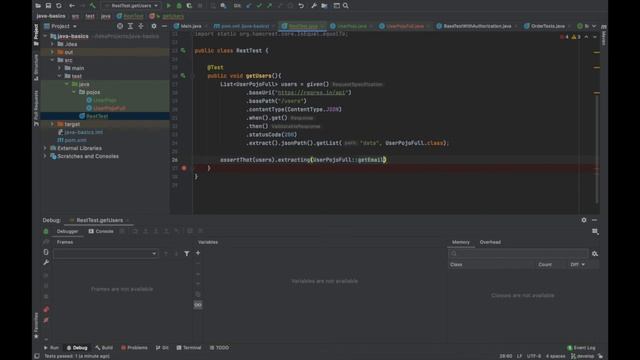Expand the target folder
640x360 pixels.
pyautogui.click(x=53, y=124)
